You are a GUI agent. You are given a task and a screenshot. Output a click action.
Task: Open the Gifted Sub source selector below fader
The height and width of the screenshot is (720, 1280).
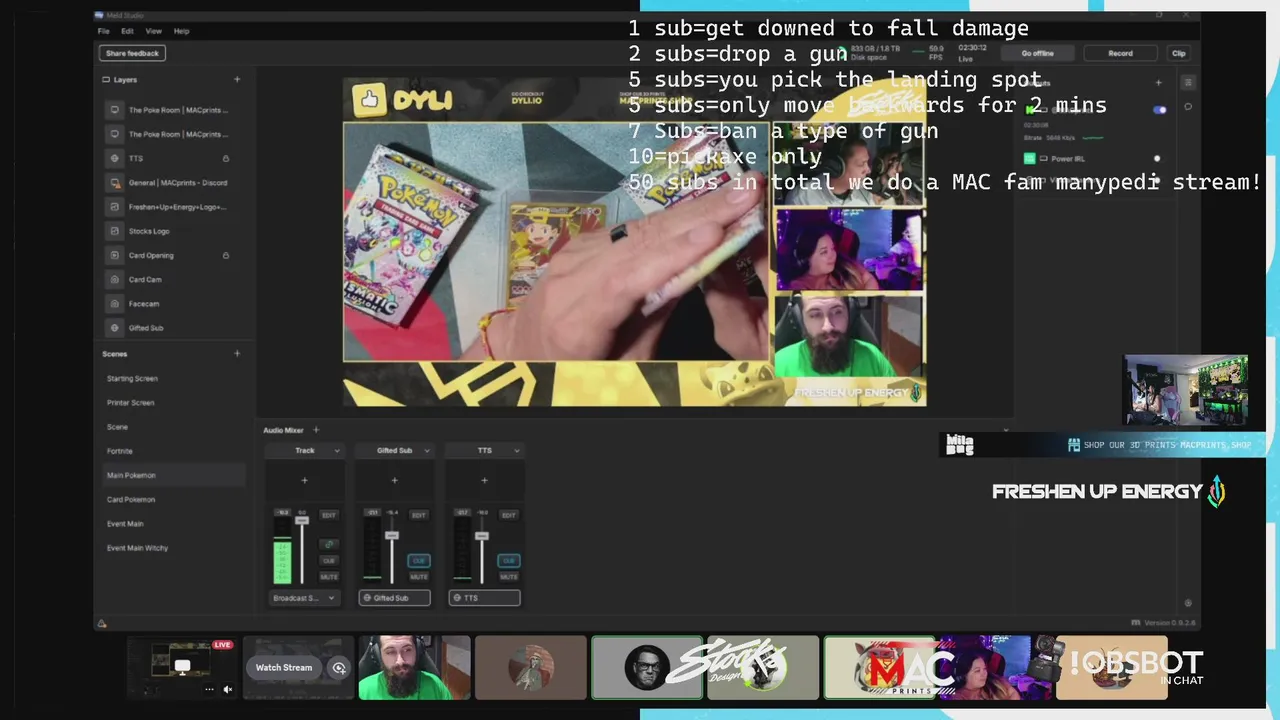(394, 598)
